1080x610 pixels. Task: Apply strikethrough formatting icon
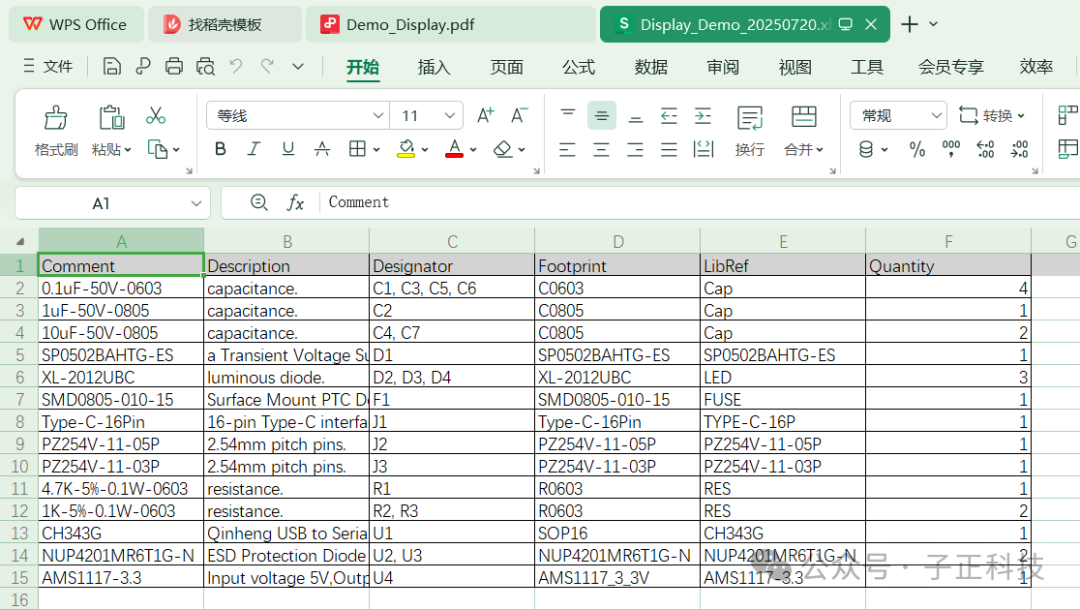322,149
